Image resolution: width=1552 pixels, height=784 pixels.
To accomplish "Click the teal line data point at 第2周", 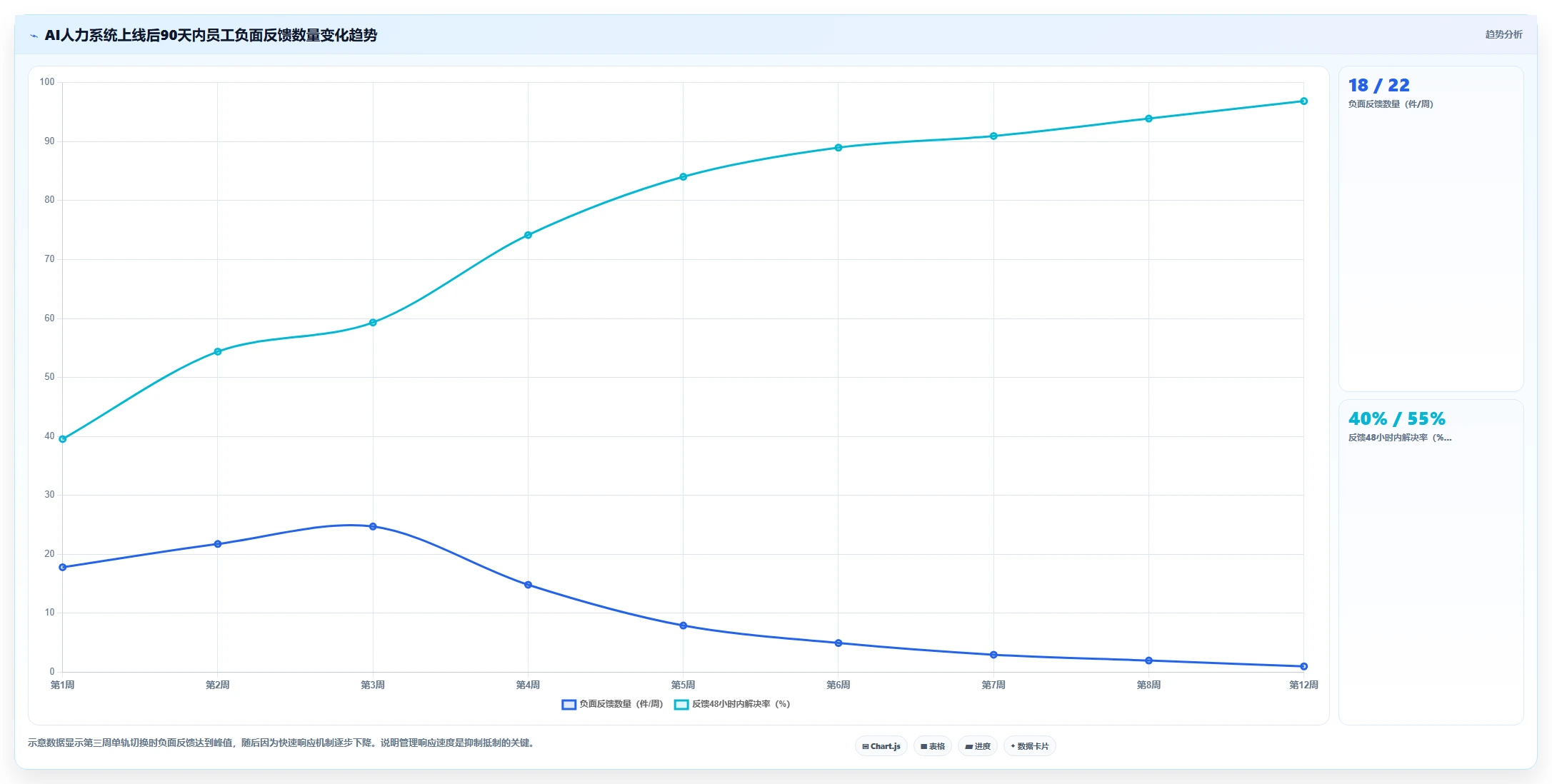I will 218,351.
